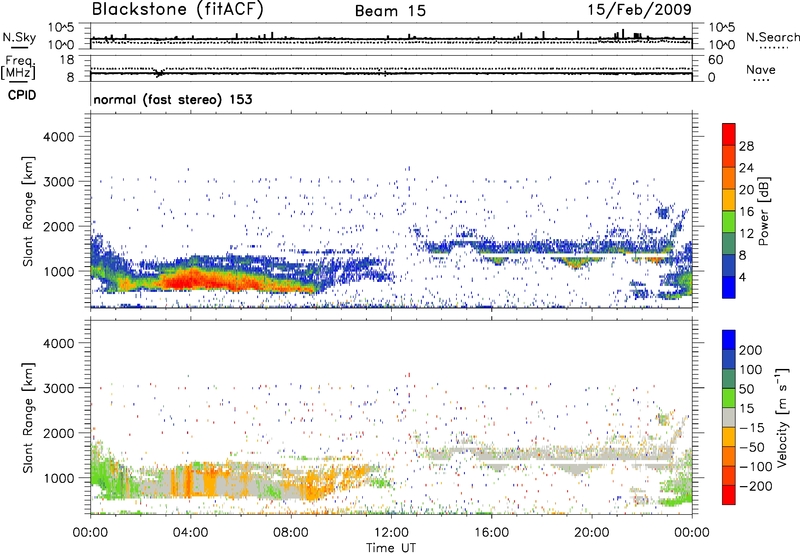
Task: Click the date '15/Feb/2009'
Action: coord(639,10)
